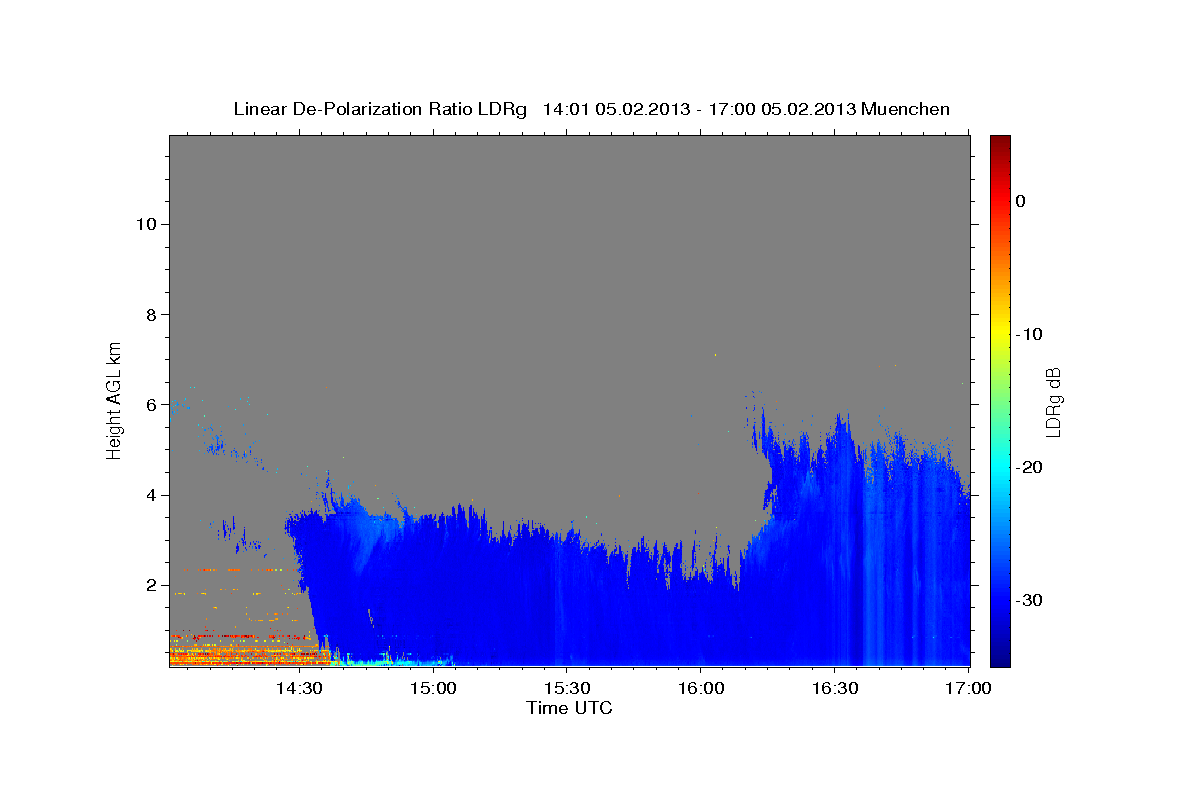Click the 'Time UTC' axis label

coord(569,708)
